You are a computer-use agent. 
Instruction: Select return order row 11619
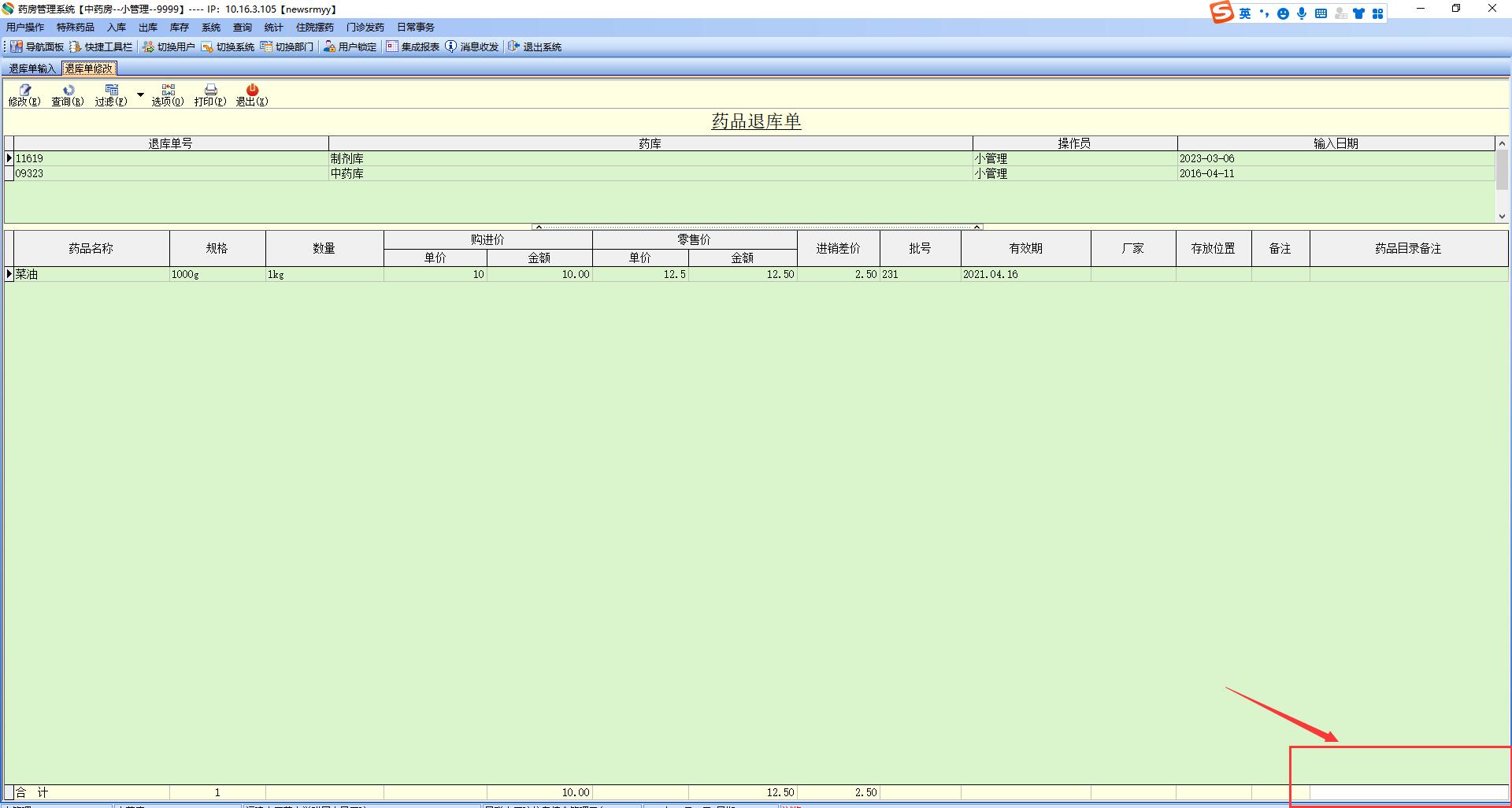tap(750, 158)
